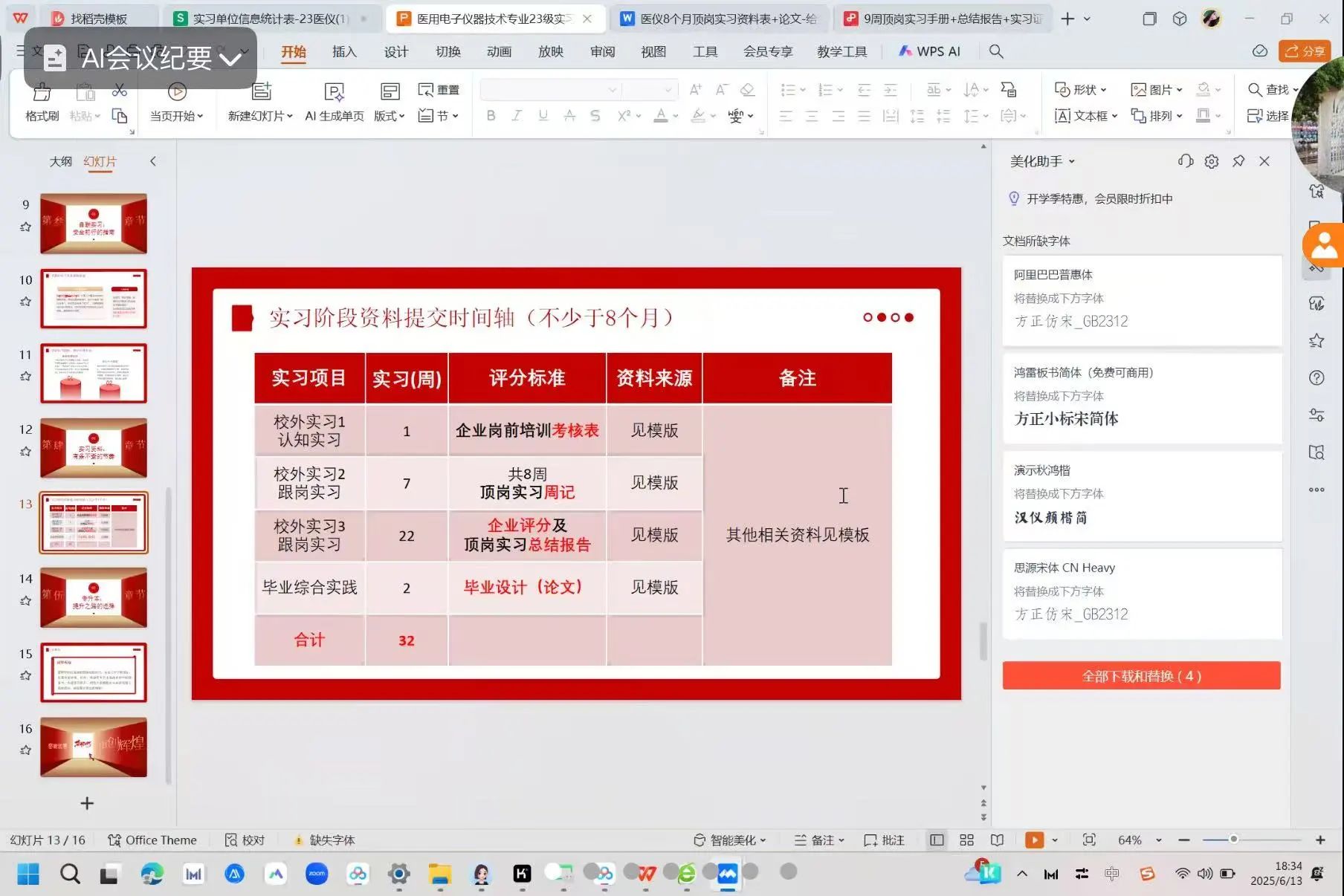Open the 美化助手 settings gear icon
Viewport: 1344px width, 896px height.
(1212, 161)
